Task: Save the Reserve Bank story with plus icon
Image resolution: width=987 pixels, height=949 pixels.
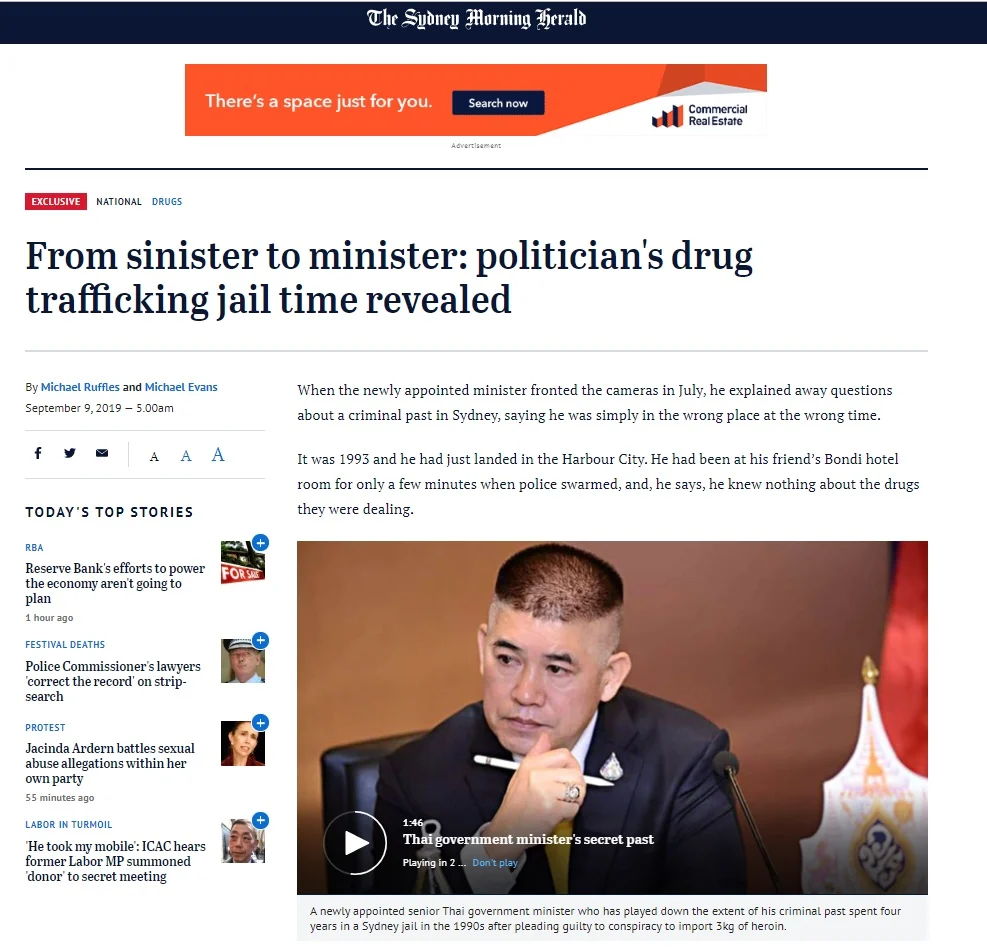Action: 261,542
